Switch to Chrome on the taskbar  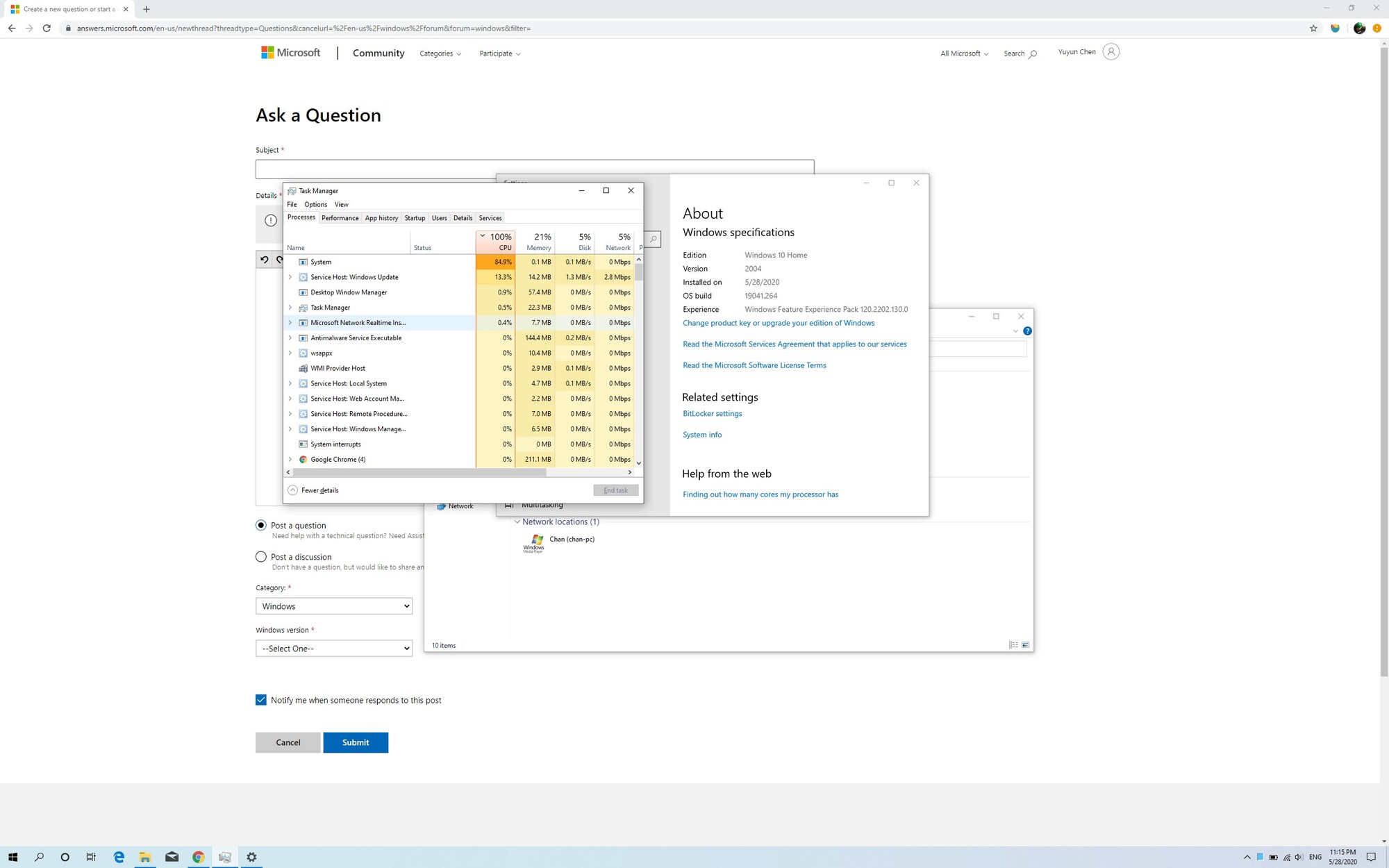click(x=199, y=857)
